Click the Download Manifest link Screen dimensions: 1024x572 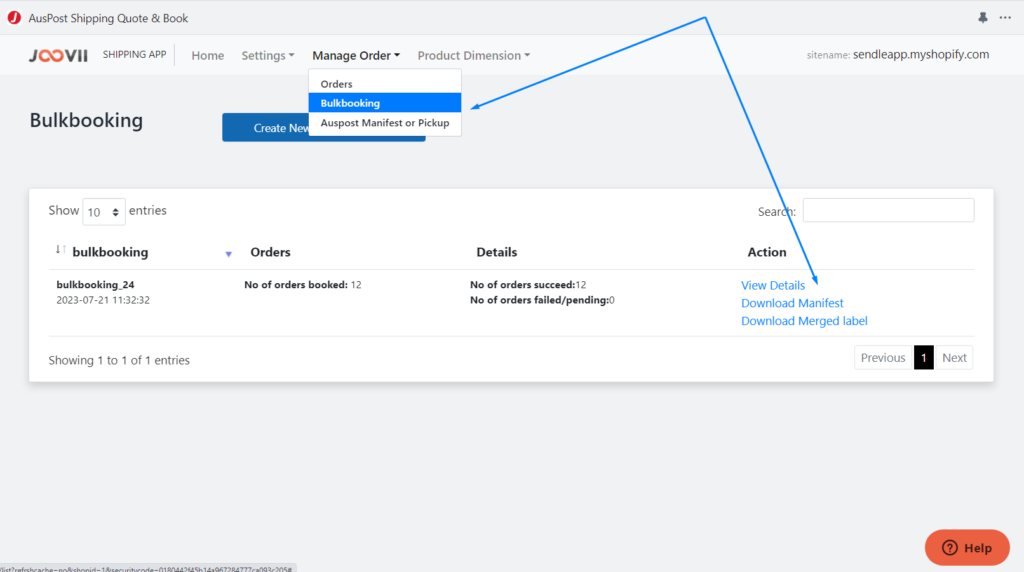tap(792, 303)
